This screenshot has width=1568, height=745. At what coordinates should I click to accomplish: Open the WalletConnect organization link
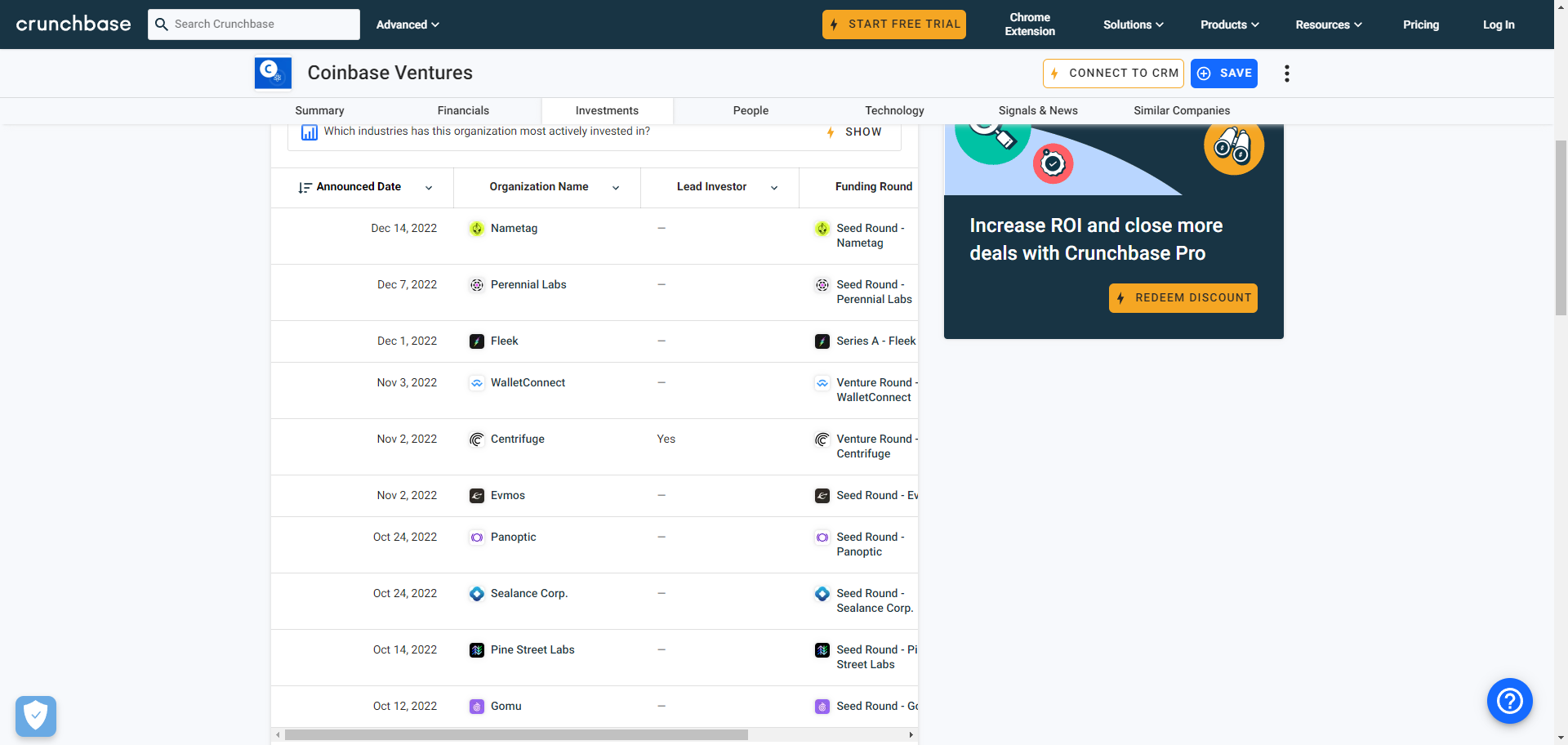coord(528,383)
